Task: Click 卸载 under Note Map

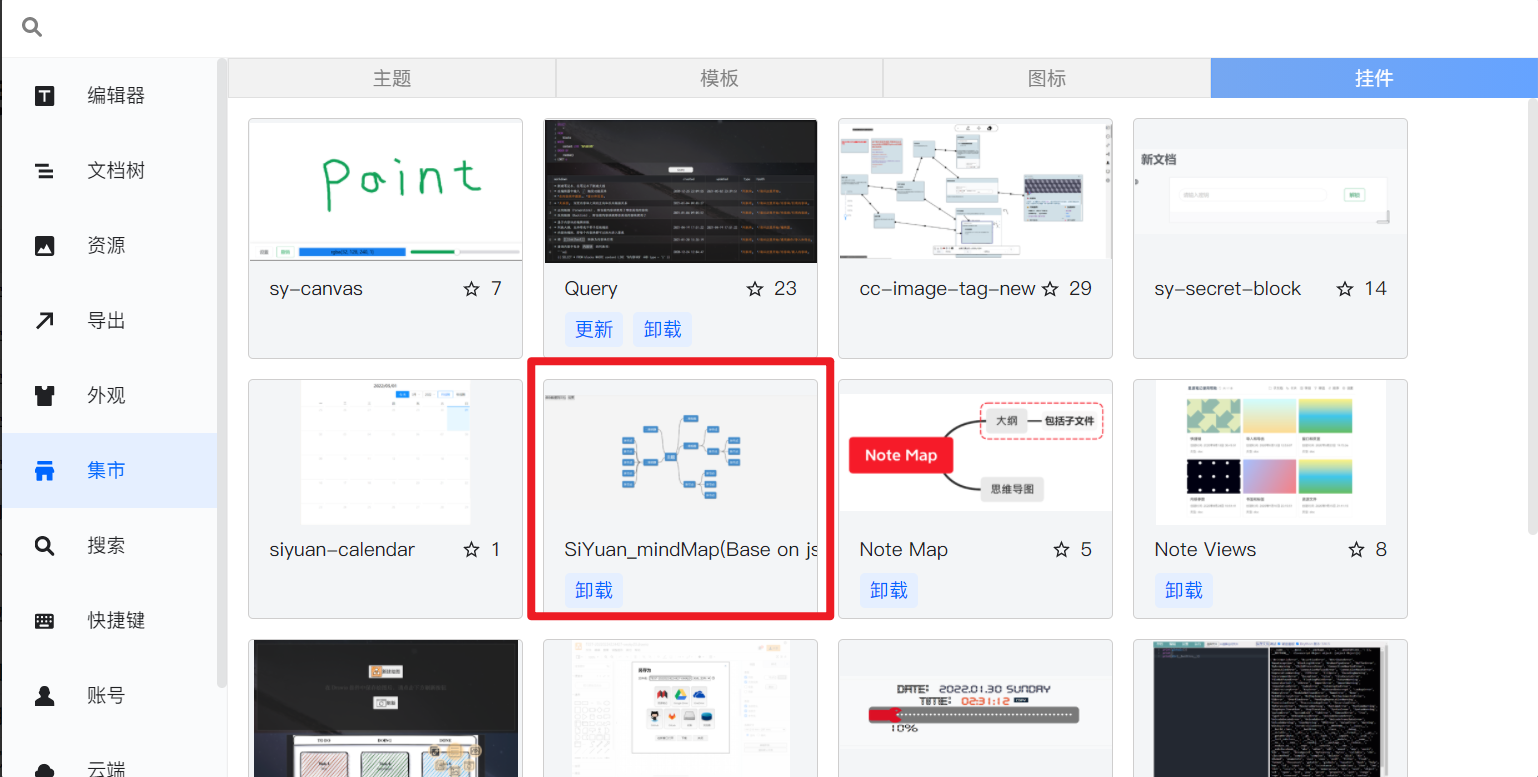Action: [x=889, y=591]
